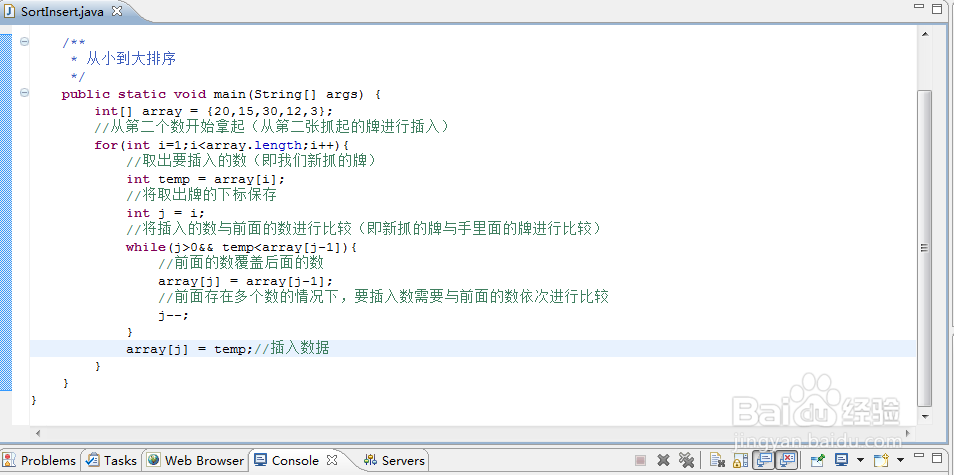Click the Terminate button in Console toolbar
The width and height of the screenshot is (954, 475).
point(640,460)
